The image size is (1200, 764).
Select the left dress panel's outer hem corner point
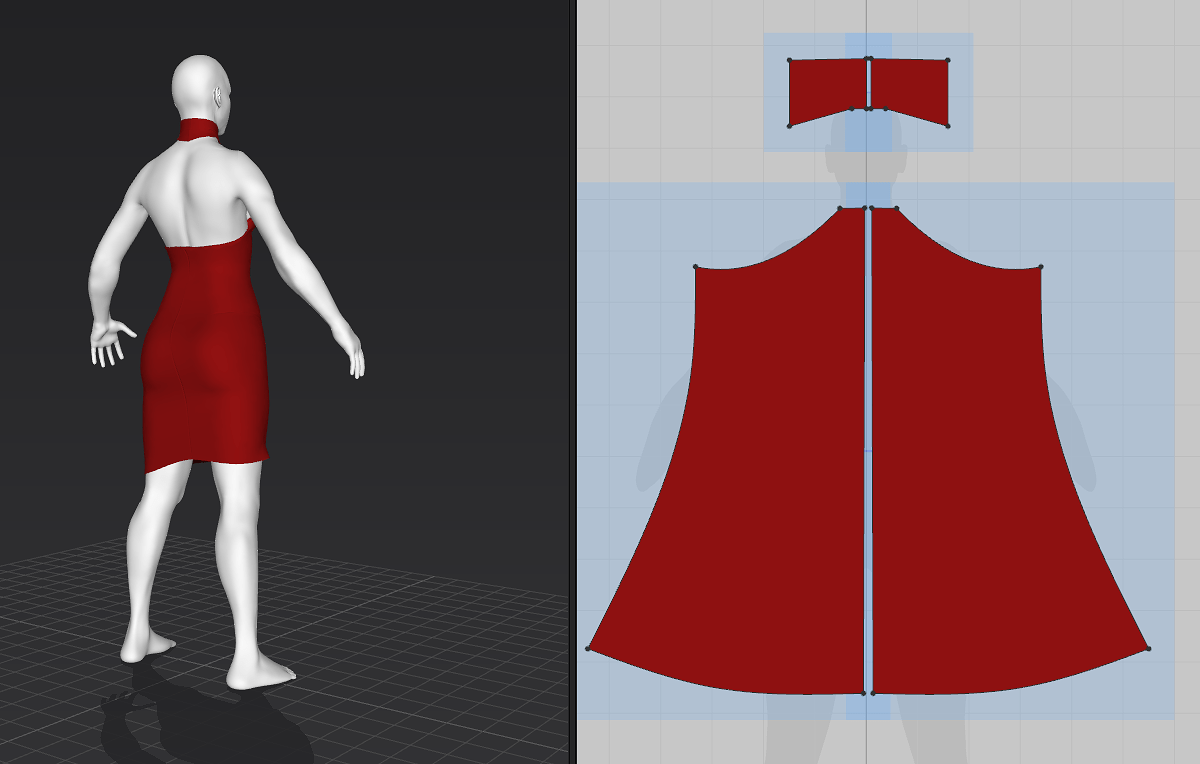click(588, 649)
